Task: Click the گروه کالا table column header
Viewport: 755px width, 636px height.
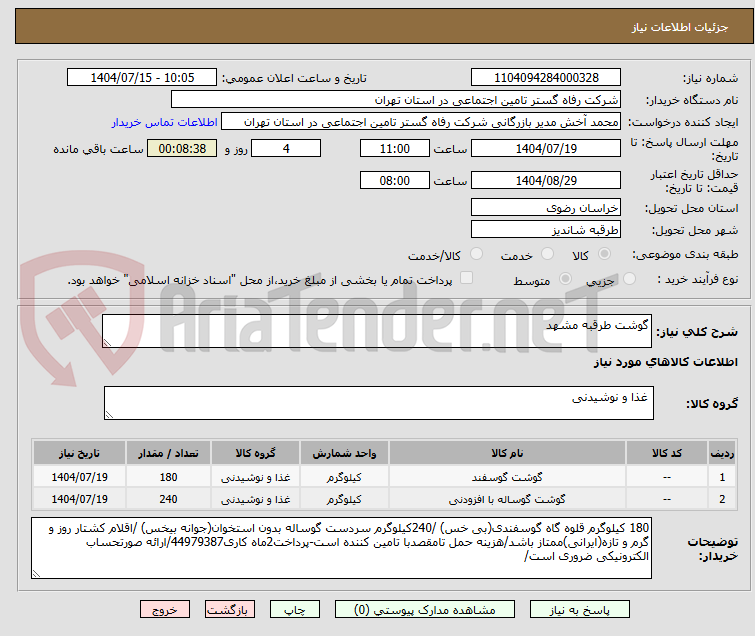Action: pyautogui.click(x=255, y=453)
